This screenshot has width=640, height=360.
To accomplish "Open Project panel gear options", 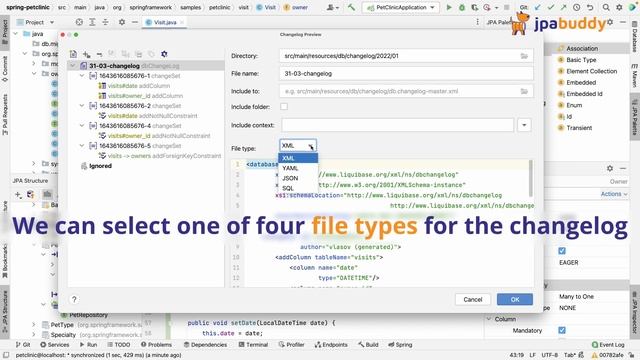I will (122, 22).
